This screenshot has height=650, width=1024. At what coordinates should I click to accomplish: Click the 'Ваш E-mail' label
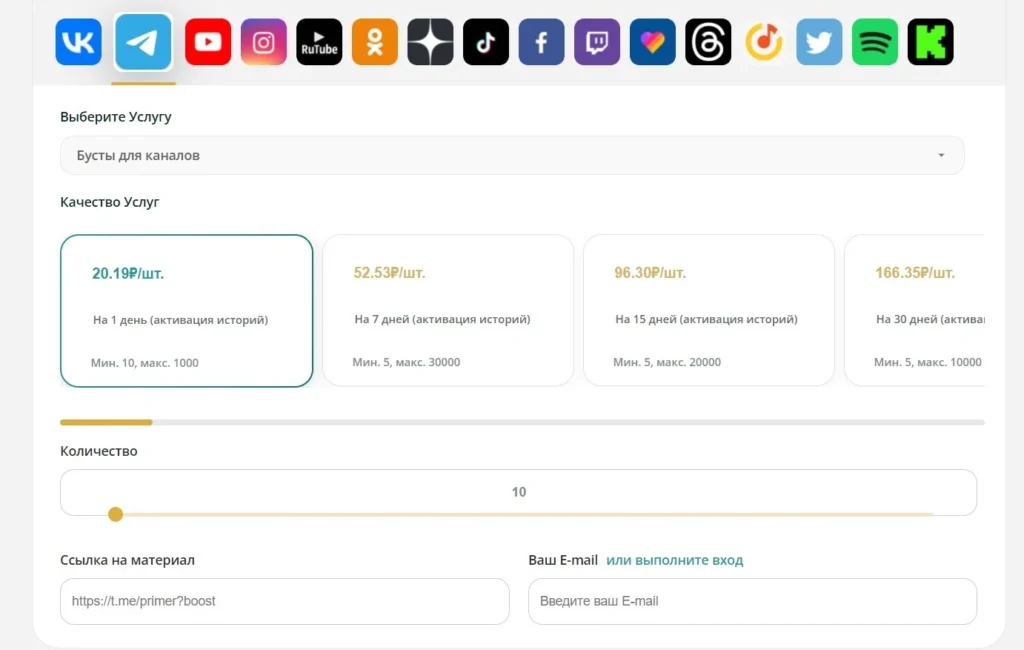coord(563,560)
